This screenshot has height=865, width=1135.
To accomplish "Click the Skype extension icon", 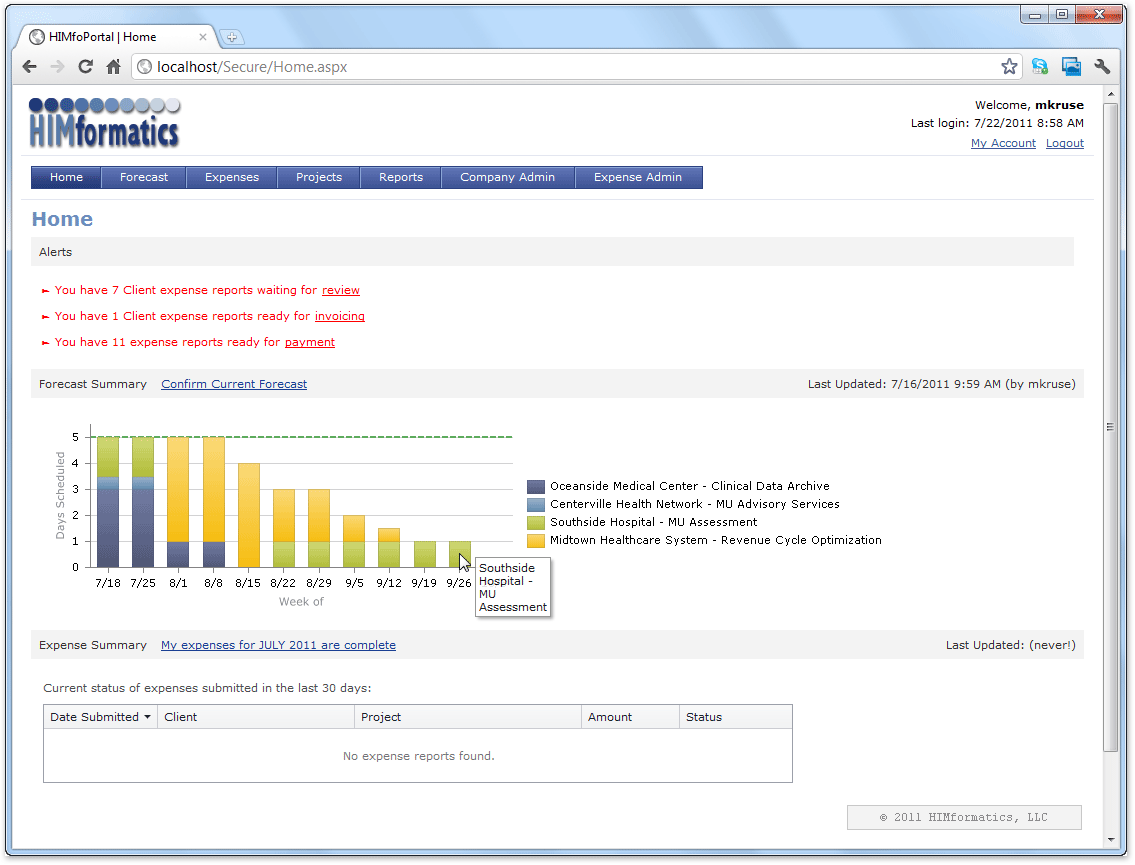I will click(1040, 67).
